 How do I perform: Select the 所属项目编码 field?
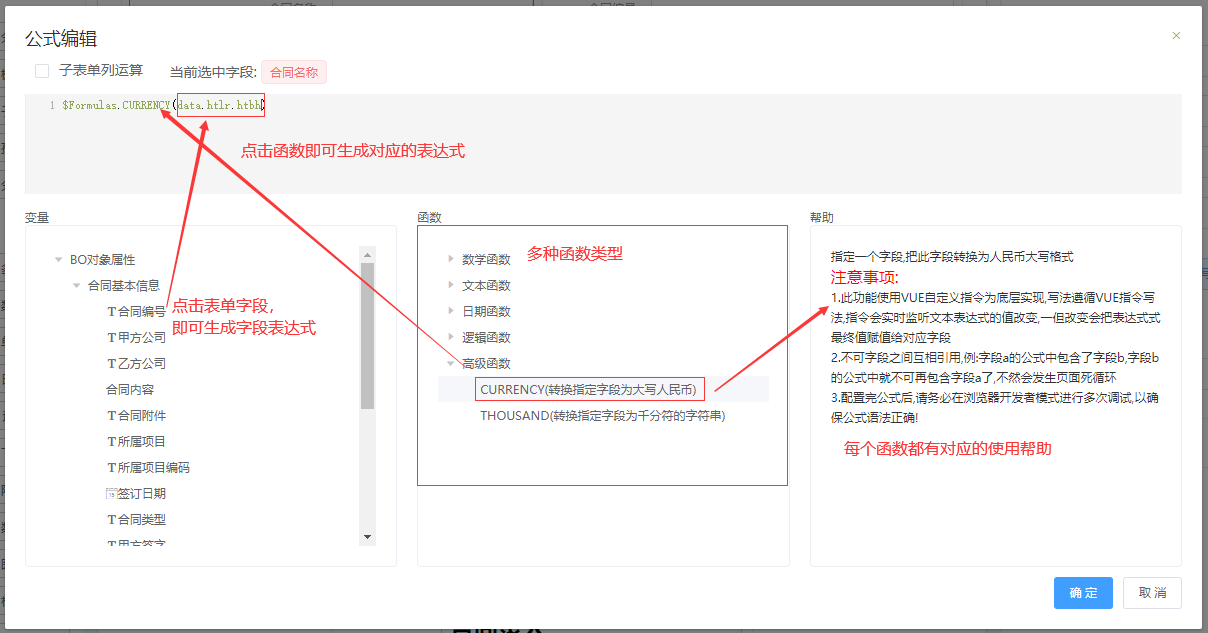click(x=154, y=467)
